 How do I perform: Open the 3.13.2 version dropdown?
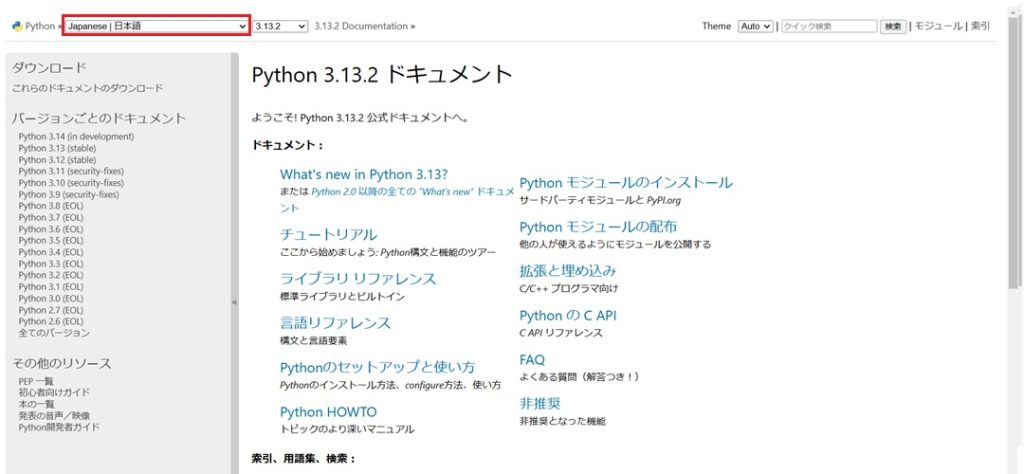[280, 26]
